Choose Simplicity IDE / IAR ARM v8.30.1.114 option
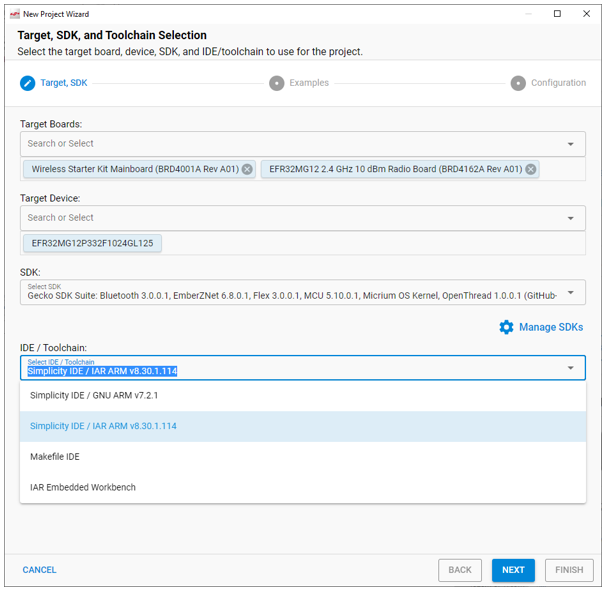 pyautogui.click(x=303, y=426)
